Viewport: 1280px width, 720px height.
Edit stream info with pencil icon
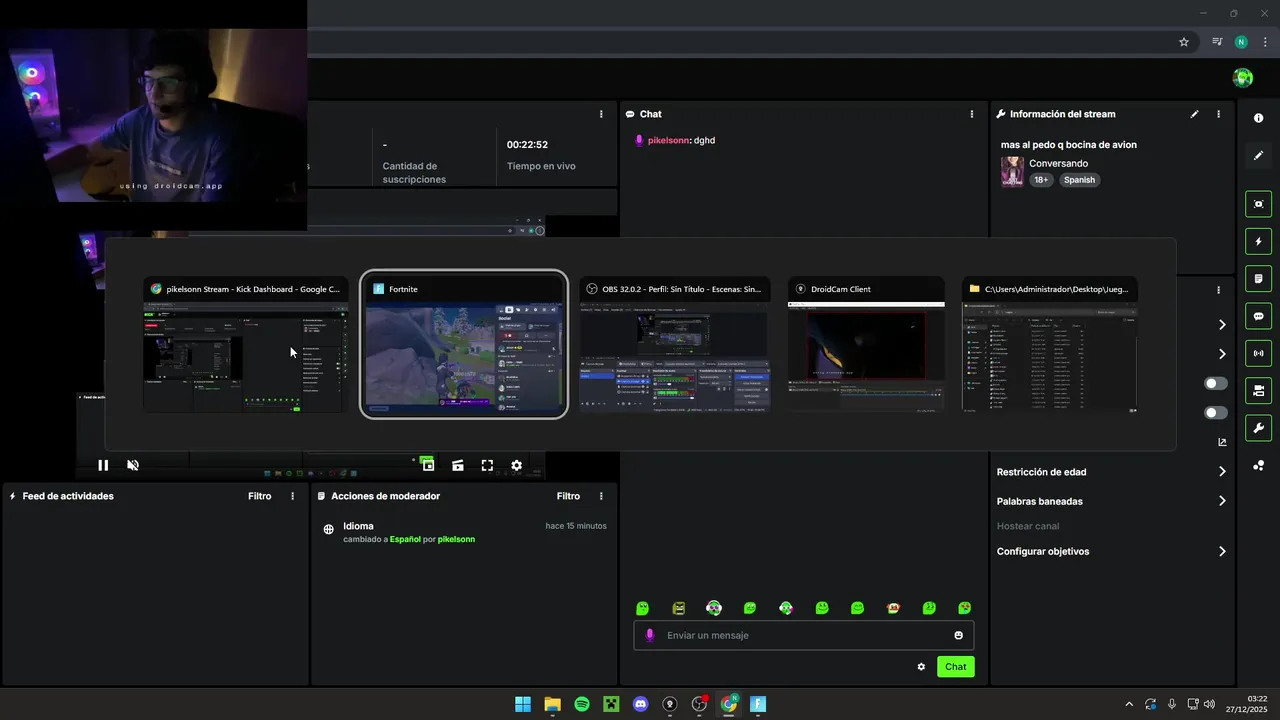coord(1194,114)
